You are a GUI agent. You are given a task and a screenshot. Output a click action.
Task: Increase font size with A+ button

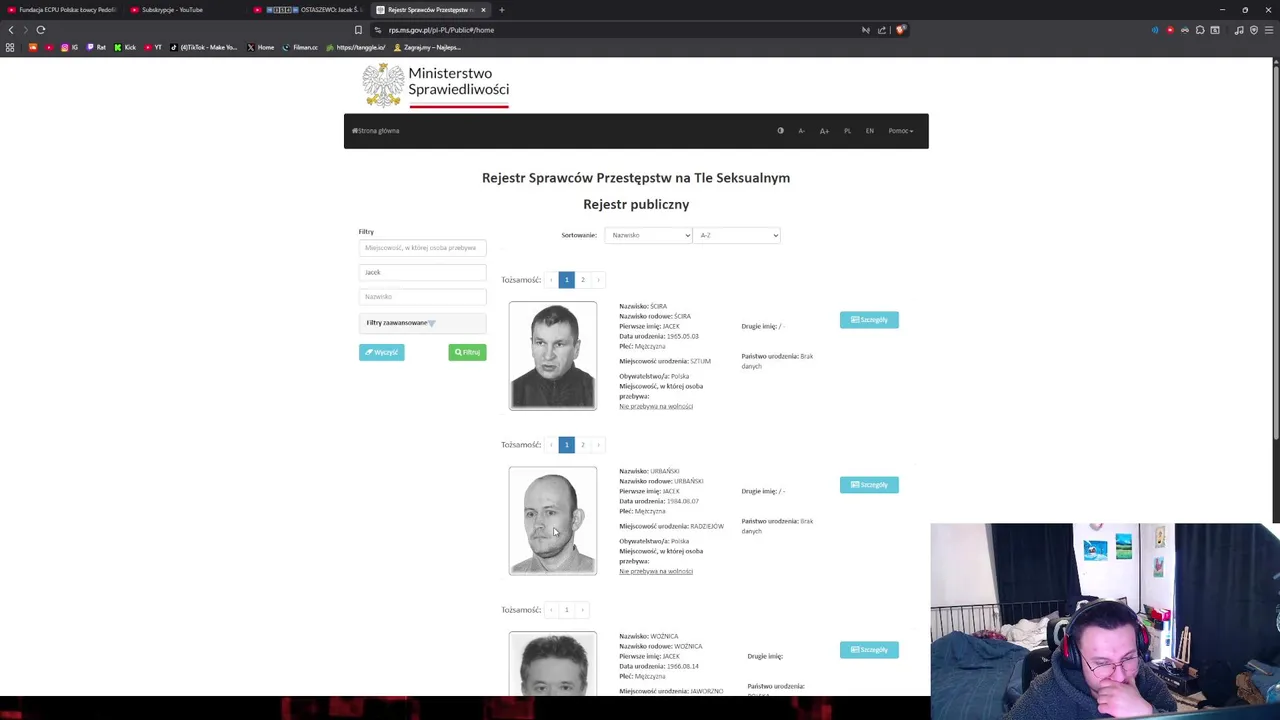824,131
